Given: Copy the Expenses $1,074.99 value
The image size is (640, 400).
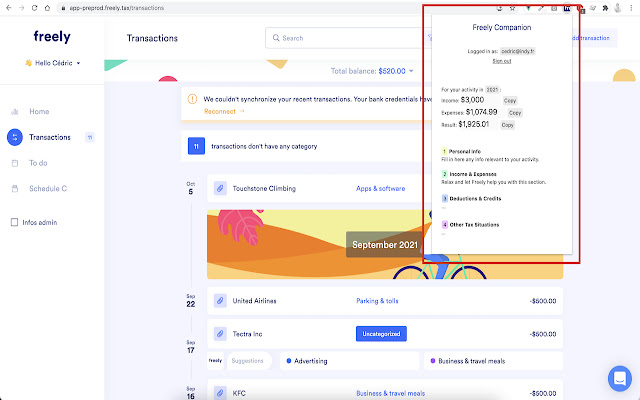Looking at the screenshot, I should click(515, 113).
